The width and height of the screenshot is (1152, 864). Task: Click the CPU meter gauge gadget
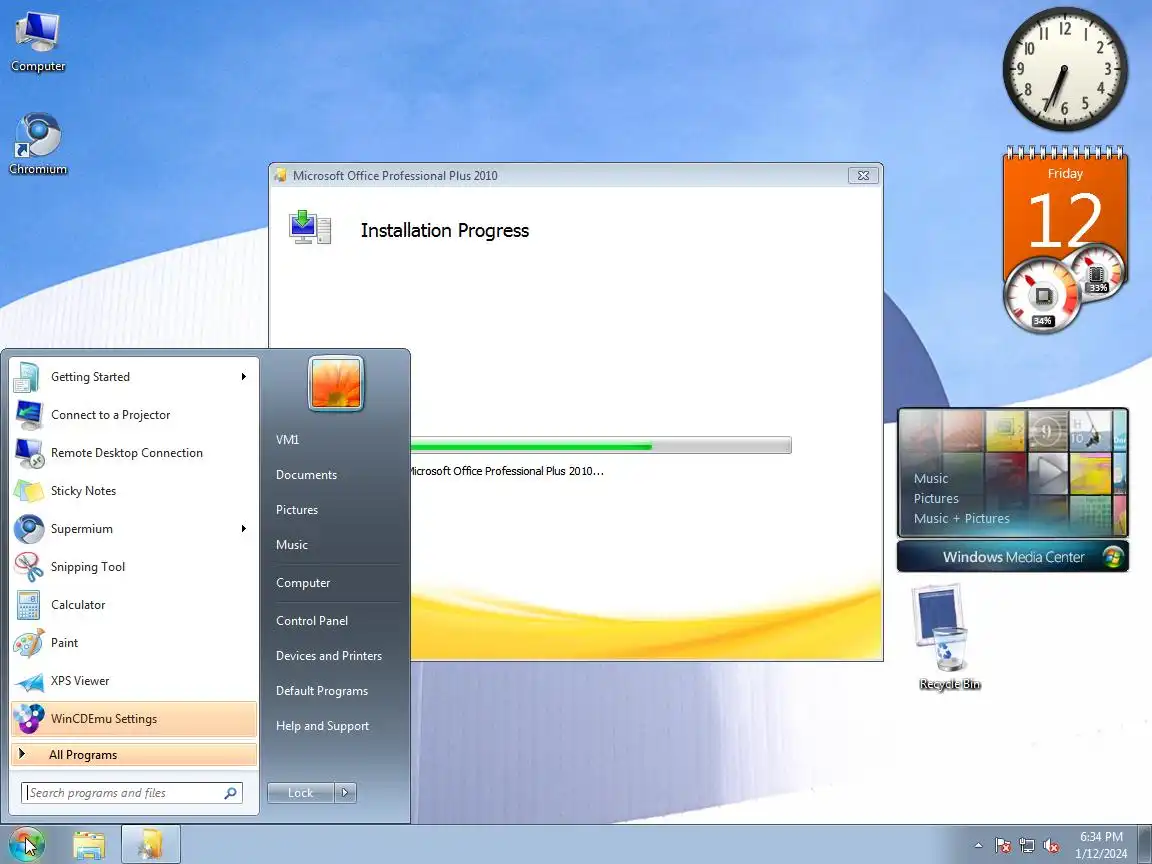point(1043,295)
